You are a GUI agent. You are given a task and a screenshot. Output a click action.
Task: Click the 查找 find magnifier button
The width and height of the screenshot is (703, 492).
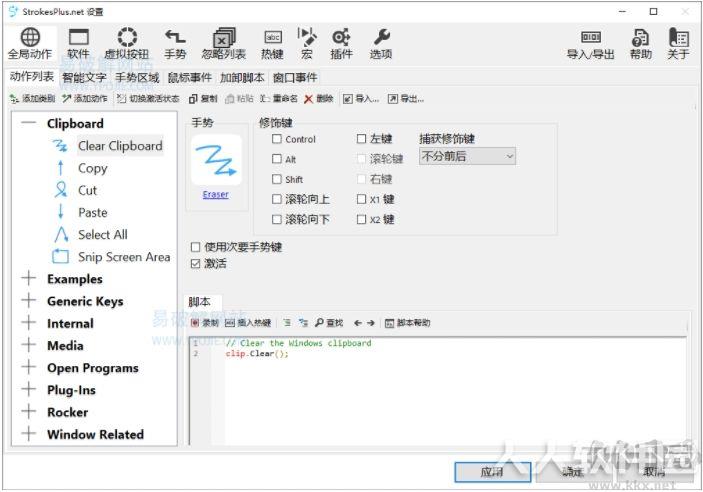tap(329, 323)
